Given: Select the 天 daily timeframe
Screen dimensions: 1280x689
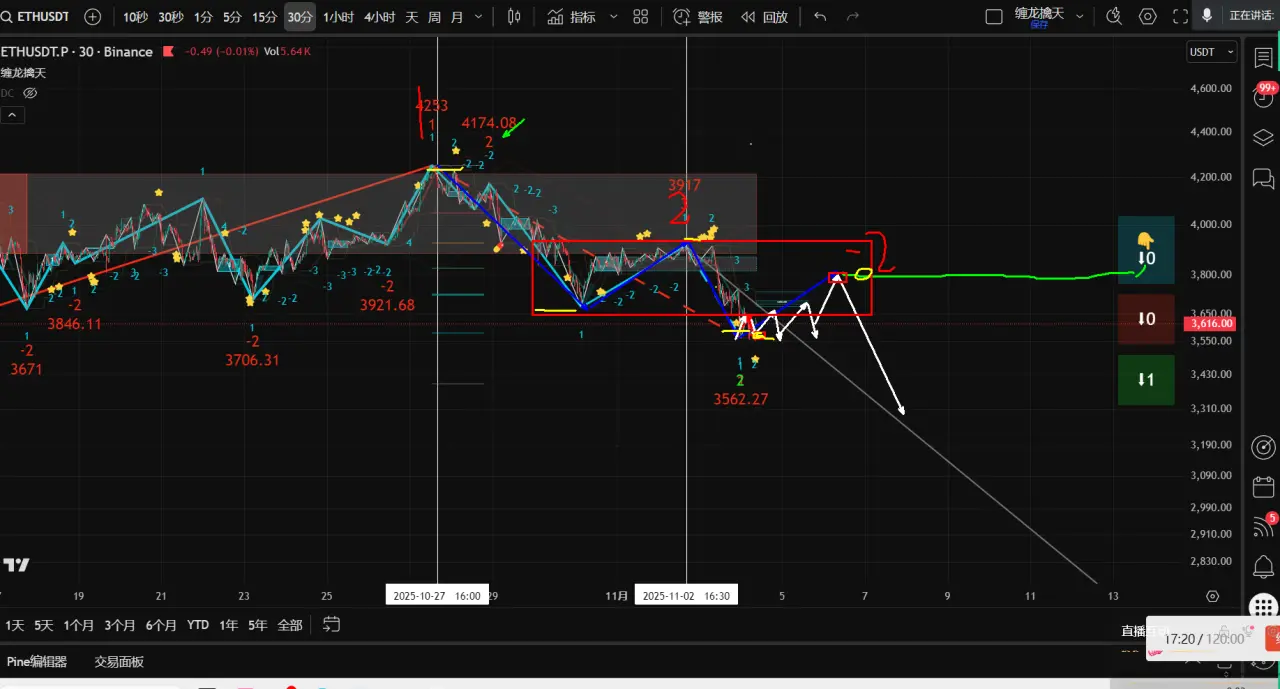Looking at the screenshot, I should tap(411, 17).
